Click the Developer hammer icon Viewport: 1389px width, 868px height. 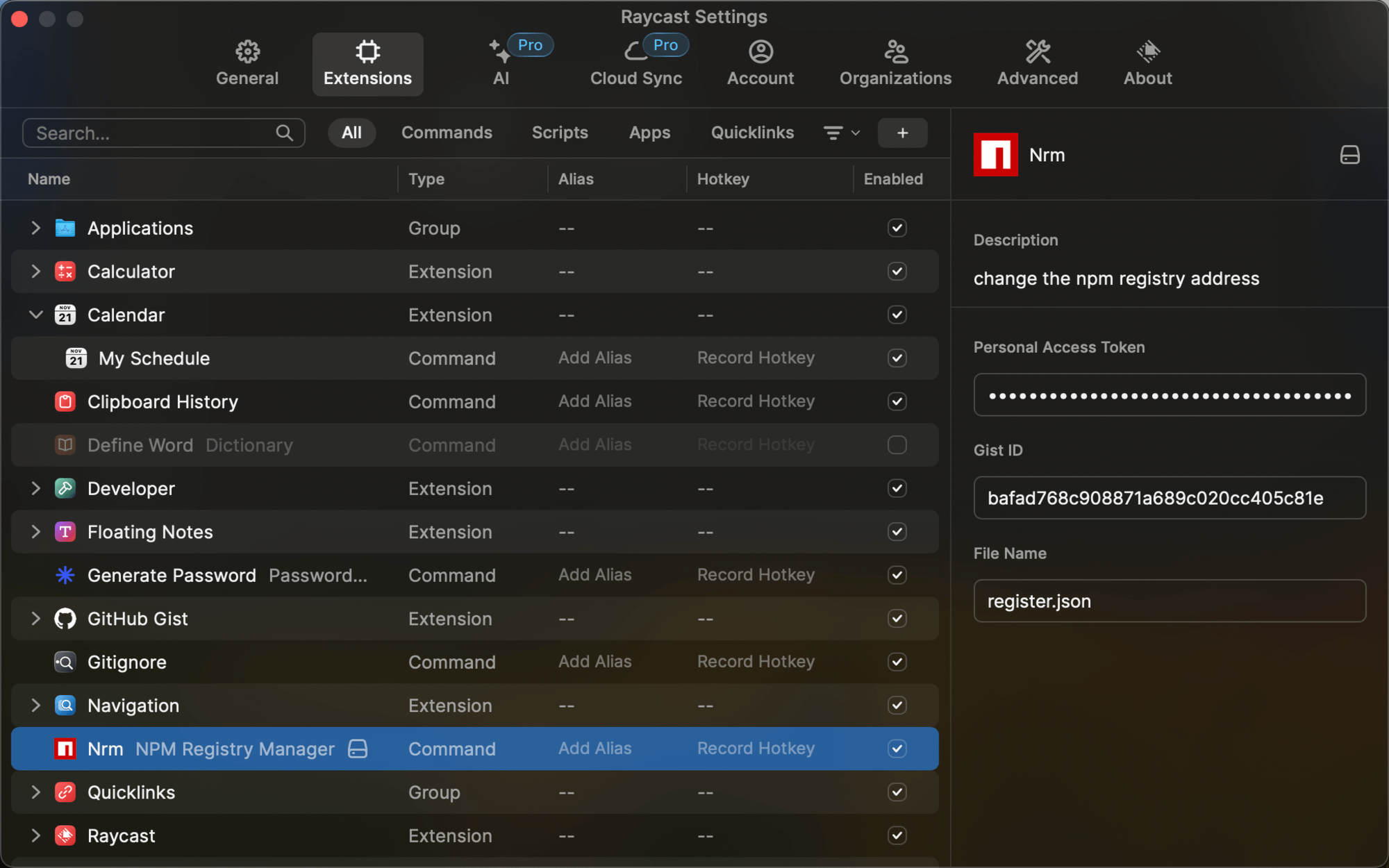[x=65, y=488]
